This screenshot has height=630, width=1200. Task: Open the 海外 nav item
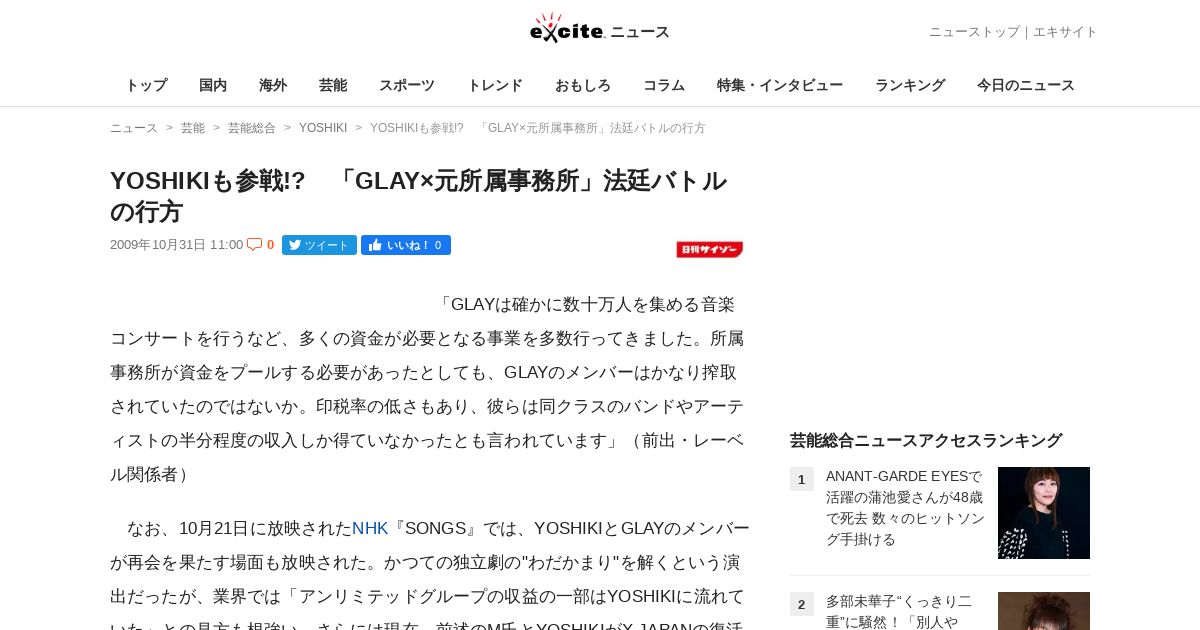pos(273,85)
